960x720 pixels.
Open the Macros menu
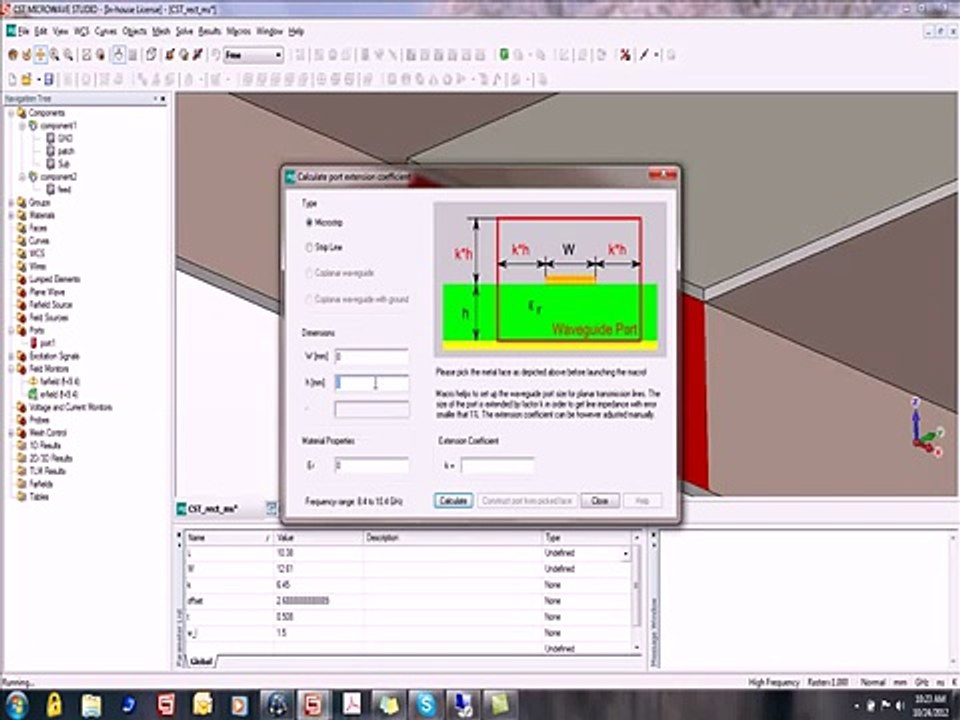pos(239,31)
